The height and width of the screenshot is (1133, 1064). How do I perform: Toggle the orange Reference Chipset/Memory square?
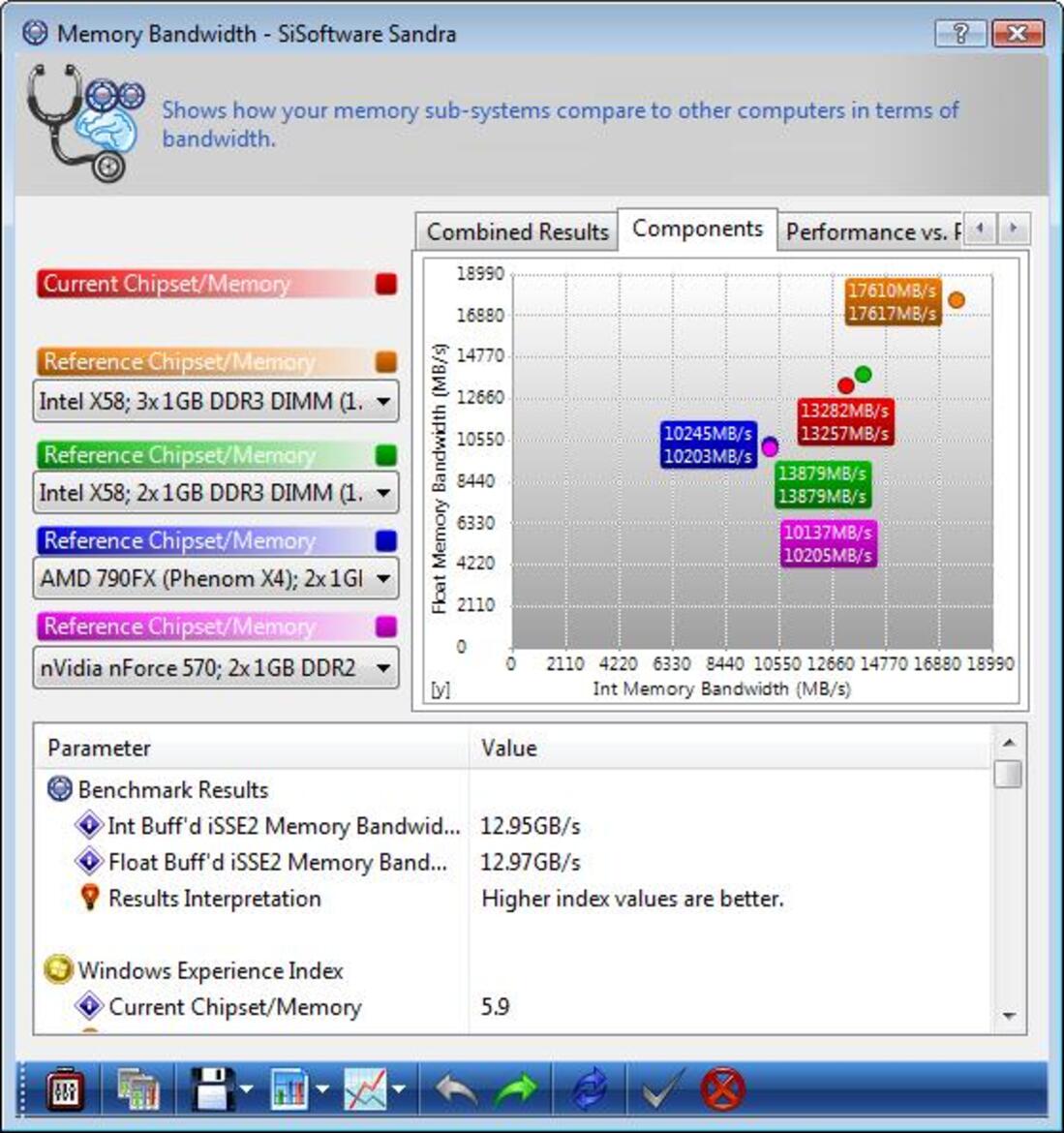point(386,361)
